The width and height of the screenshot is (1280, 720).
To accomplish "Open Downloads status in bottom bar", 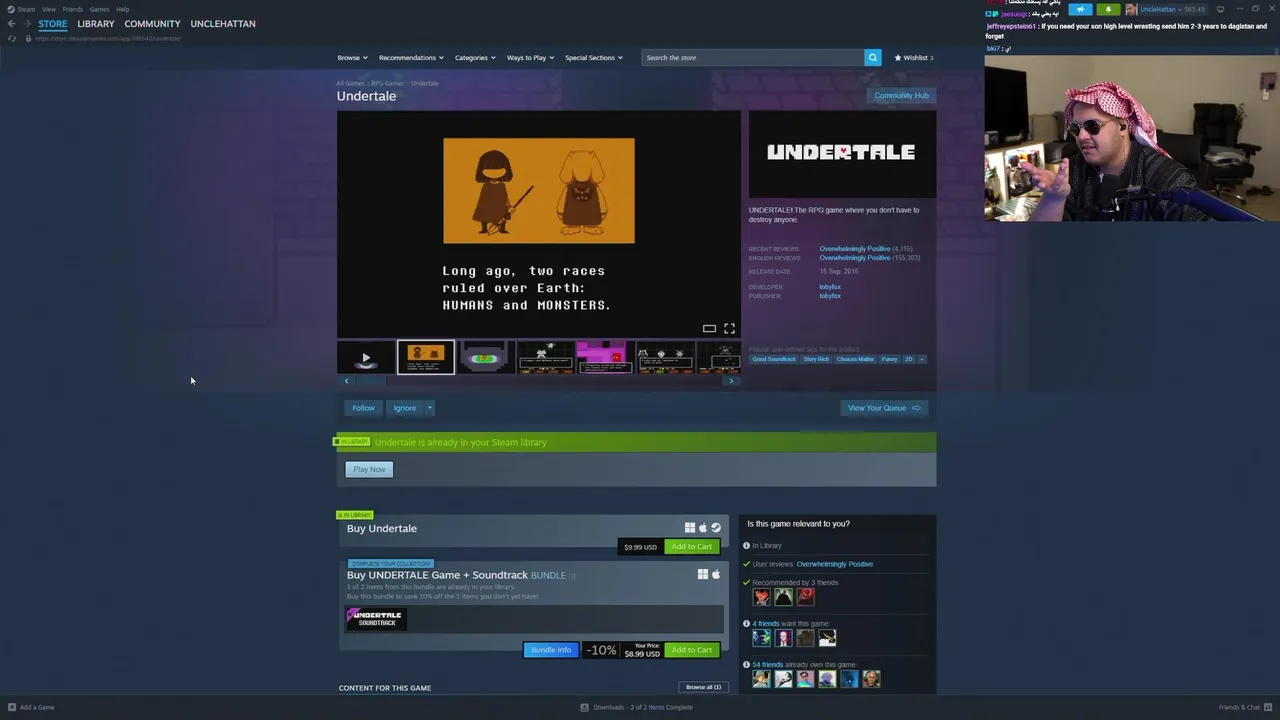I will pyautogui.click(x=636, y=707).
